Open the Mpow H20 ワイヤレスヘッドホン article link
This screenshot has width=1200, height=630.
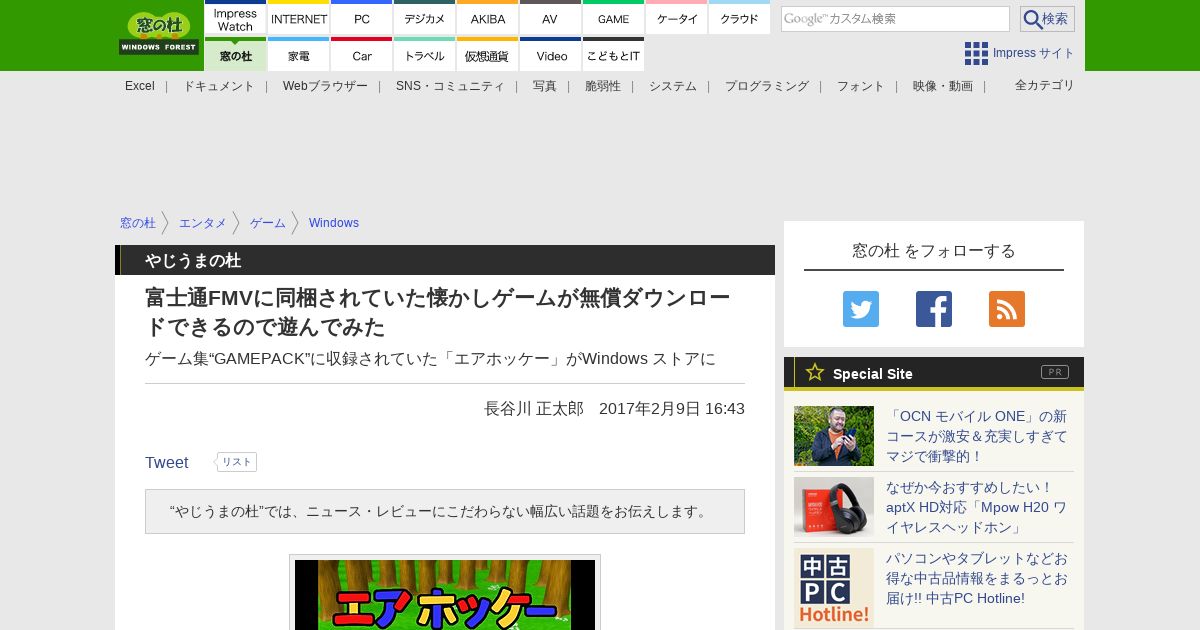[978, 507]
